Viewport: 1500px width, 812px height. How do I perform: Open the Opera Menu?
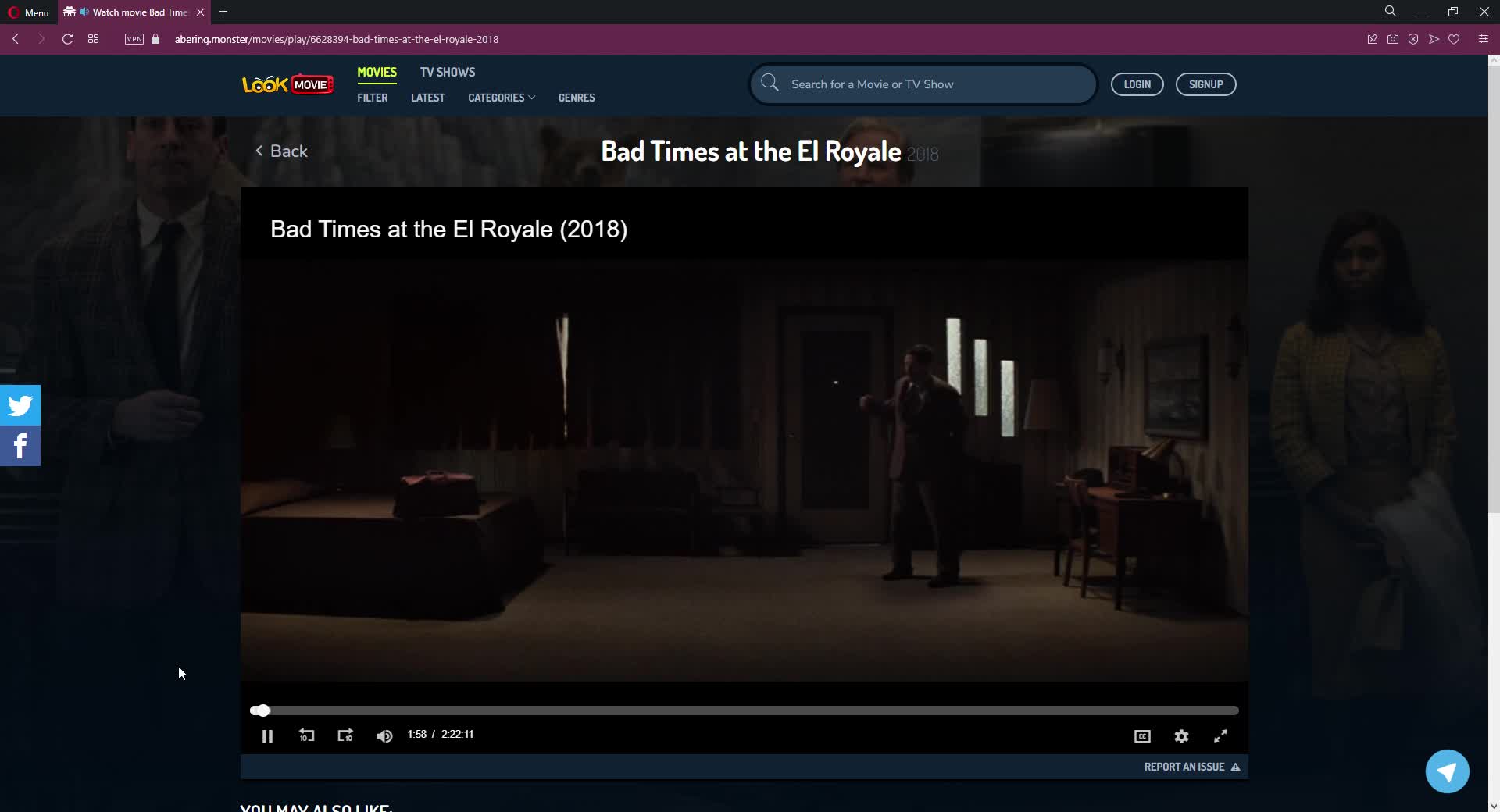point(29,12)
